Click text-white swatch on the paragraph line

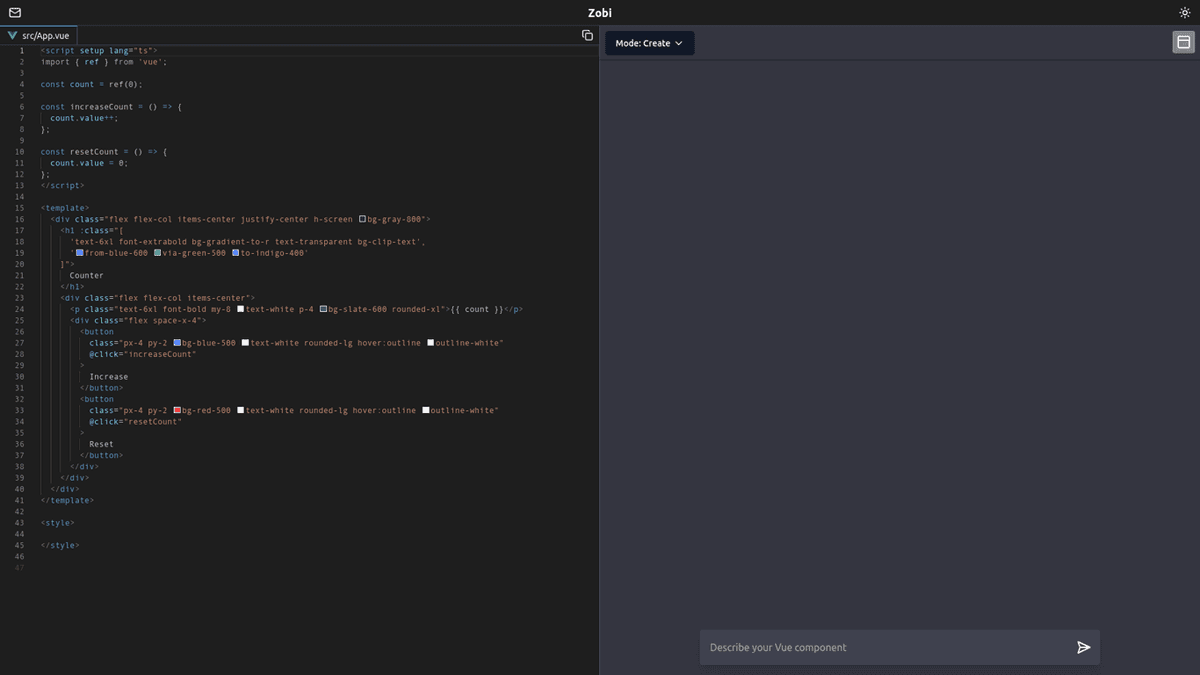click(x=240, y=309)
